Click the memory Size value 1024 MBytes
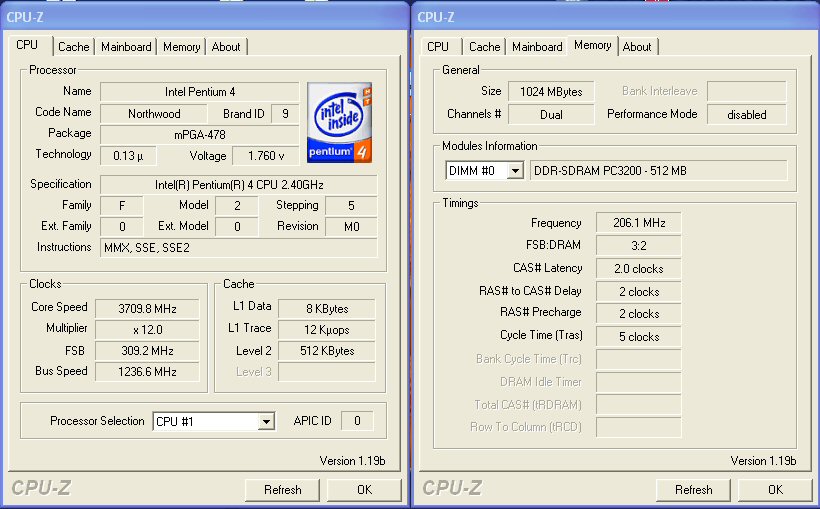 [x=551, y=92]
